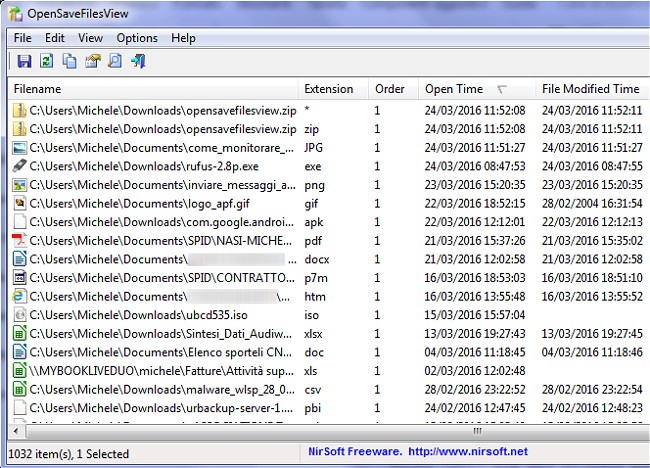Image resolution: width=650 pixels, height=468 pixels.
Task: Click the Excel icon of Sintesi_Dati_Audiw xlsx row
Action: point(19,334)
